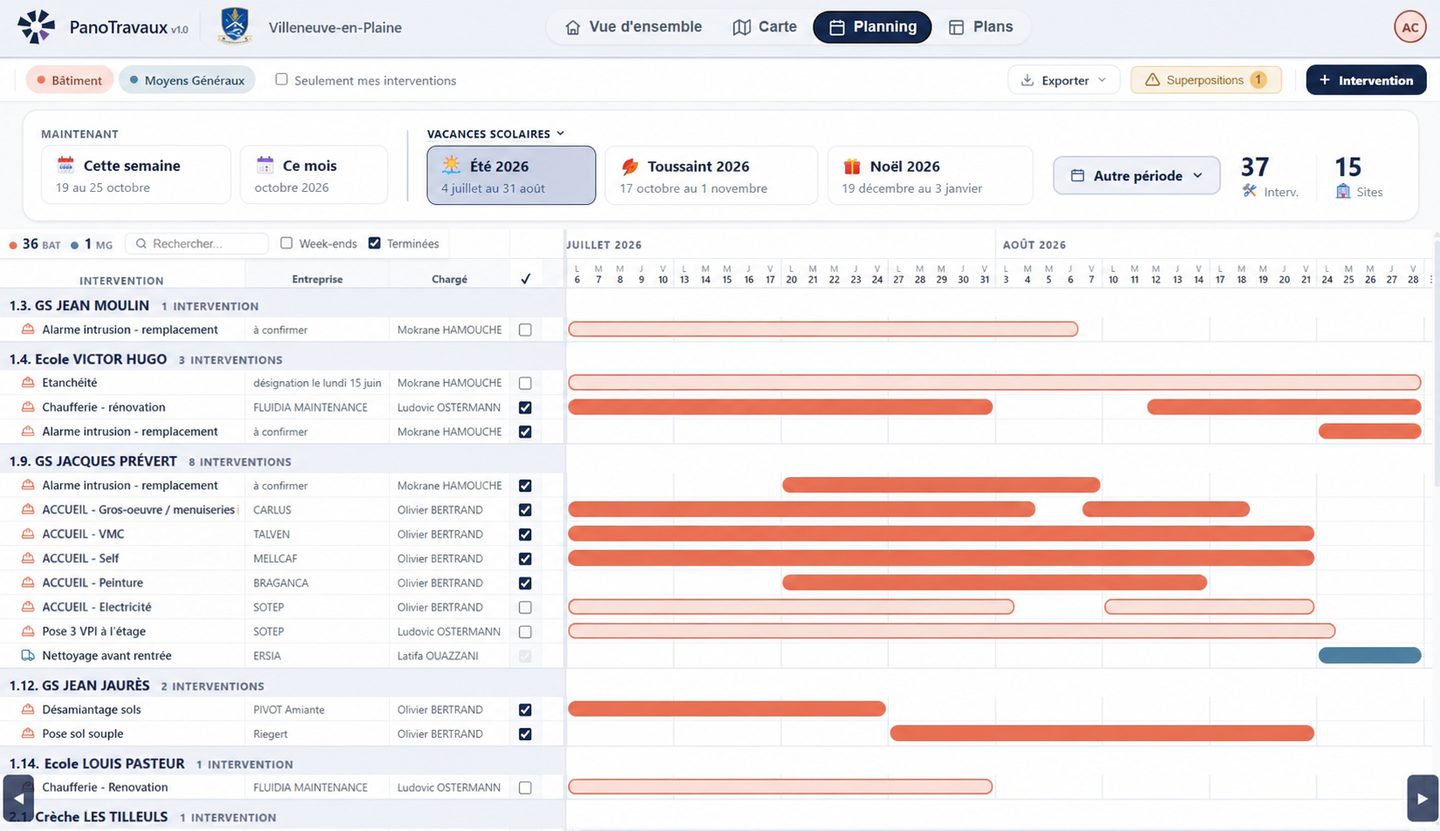Open the Vue d'ensemble tab
The image size is (1440, 831).
pos(634,27)
